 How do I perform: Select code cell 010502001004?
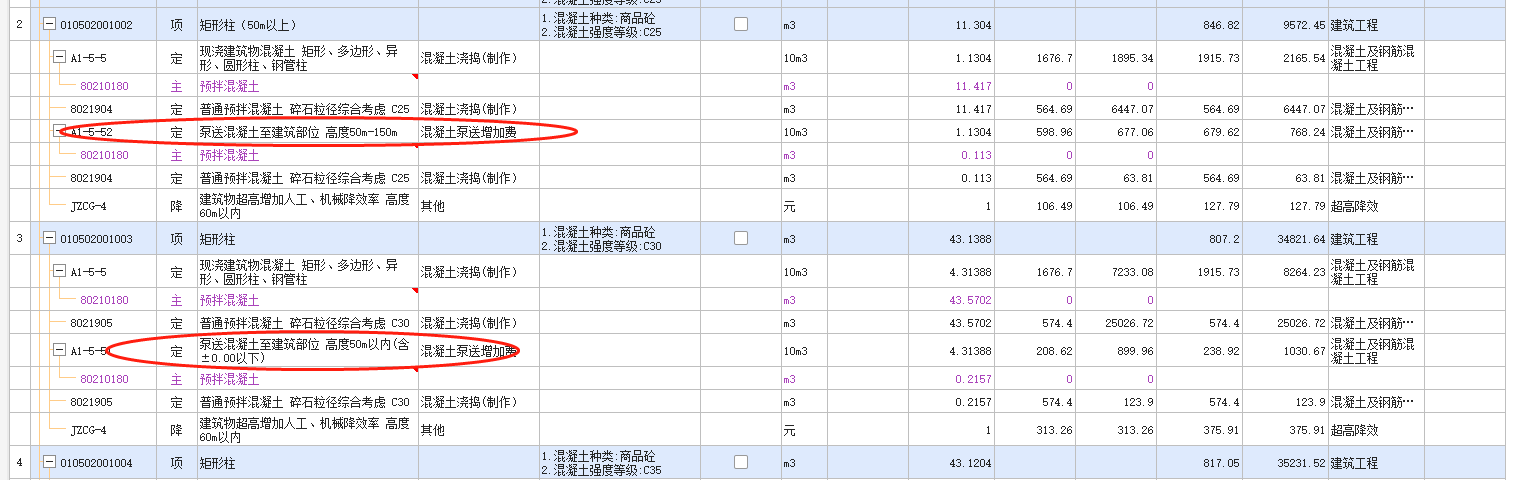coord(96,463)
